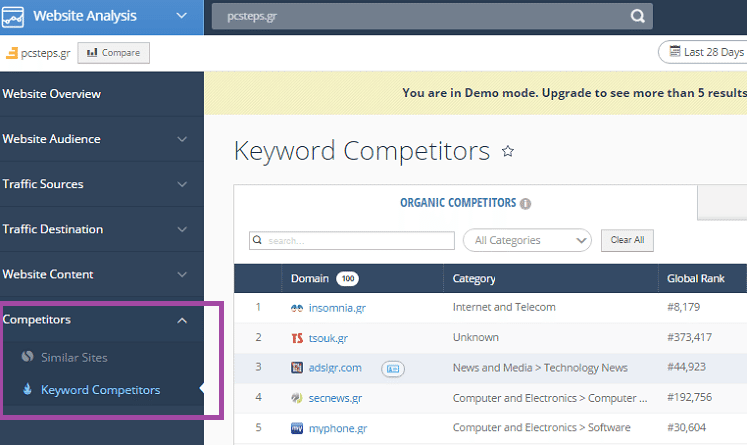The width and height of the screenshot is (747, 445).
Task: Click the Organic Competitors info icon
Action: (525, 204)
